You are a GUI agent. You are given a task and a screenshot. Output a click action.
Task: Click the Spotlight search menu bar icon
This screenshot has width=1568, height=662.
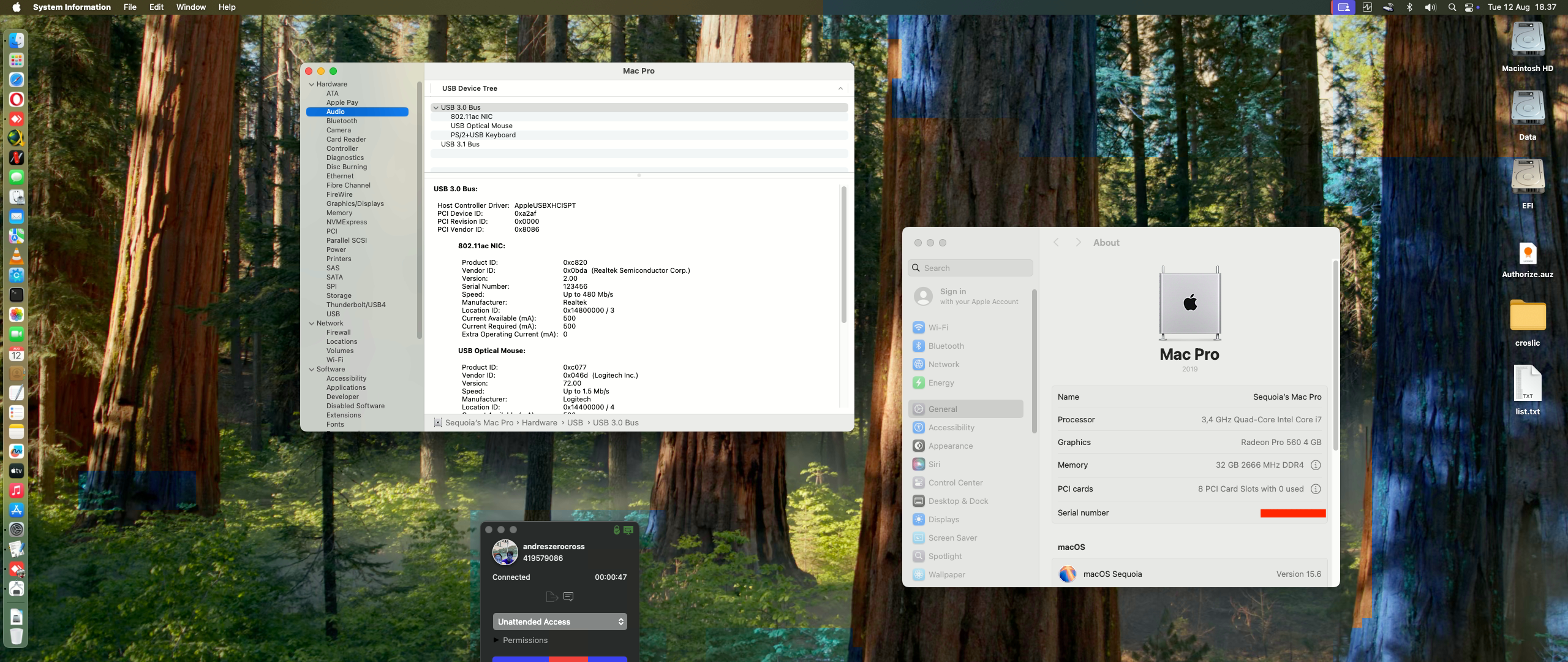1452,7
